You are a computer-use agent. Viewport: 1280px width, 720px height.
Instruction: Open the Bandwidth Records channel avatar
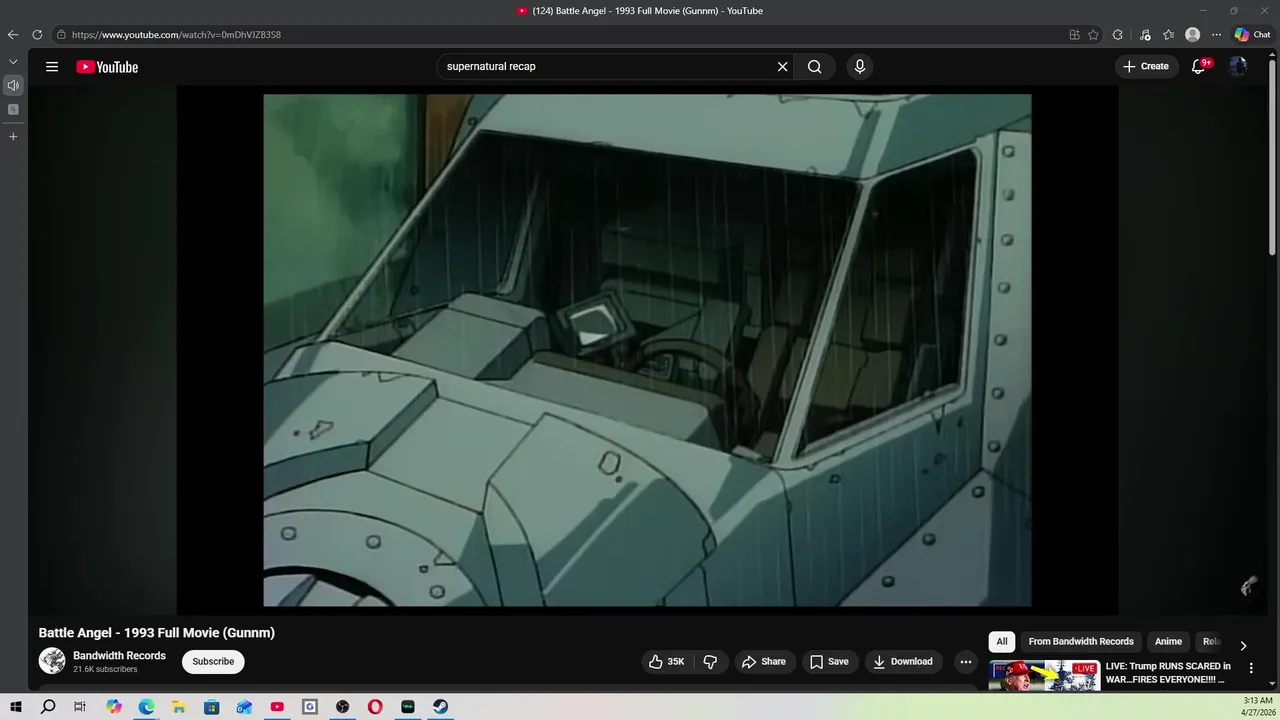(52, 661)
